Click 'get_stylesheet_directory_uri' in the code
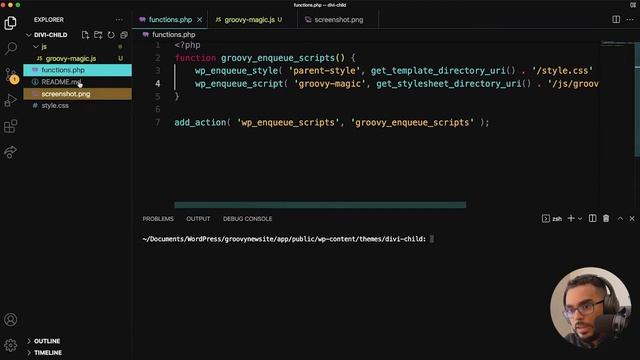The width and height of the screenshot is (640, 360). pos(449,84)
